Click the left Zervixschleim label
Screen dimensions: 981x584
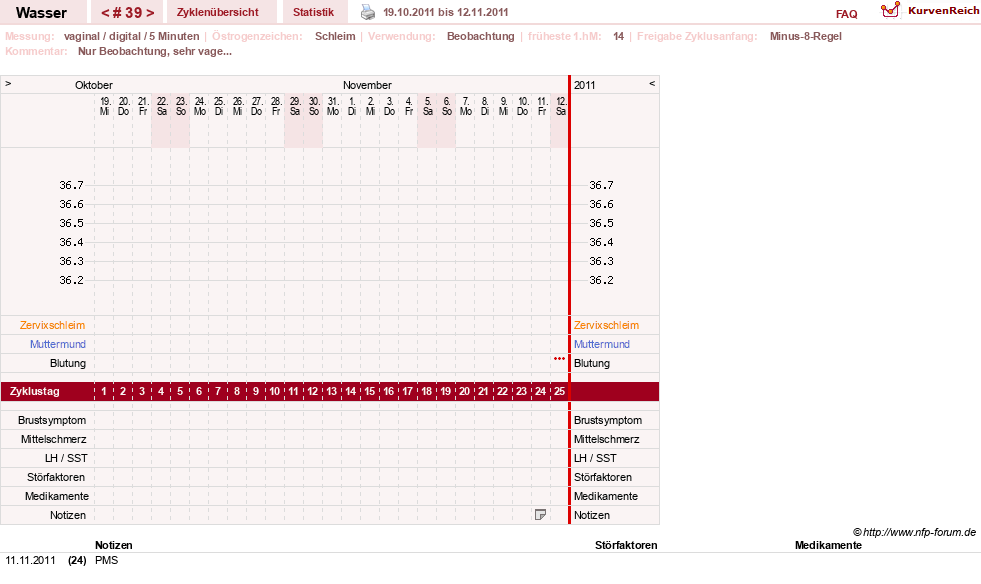pos(53,325)
